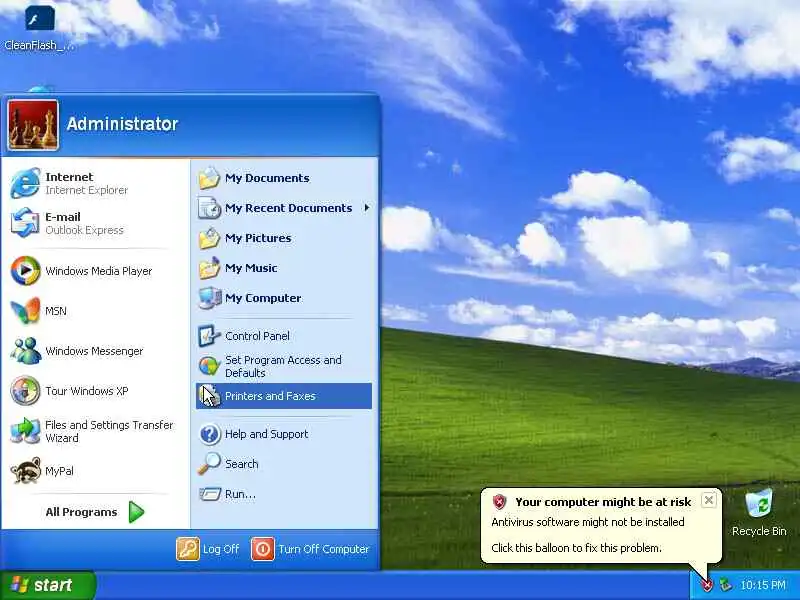Click the MSN butterfly icon
The height and width of the screenshot is (600, 800).
point(25,311)
